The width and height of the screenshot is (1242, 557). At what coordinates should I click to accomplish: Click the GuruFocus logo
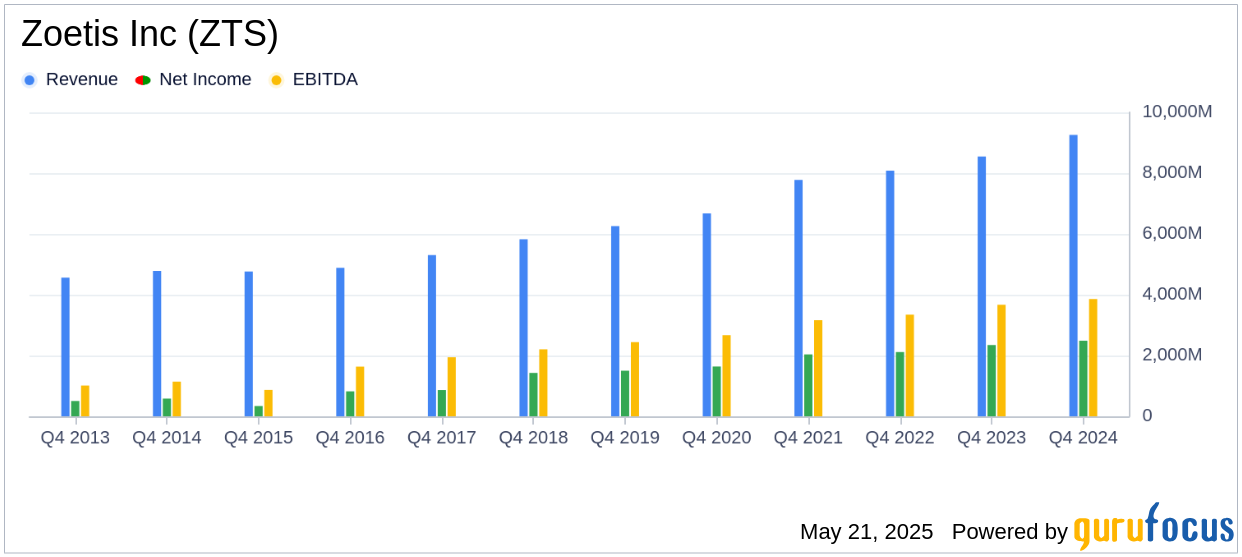tap(1153, 526)
